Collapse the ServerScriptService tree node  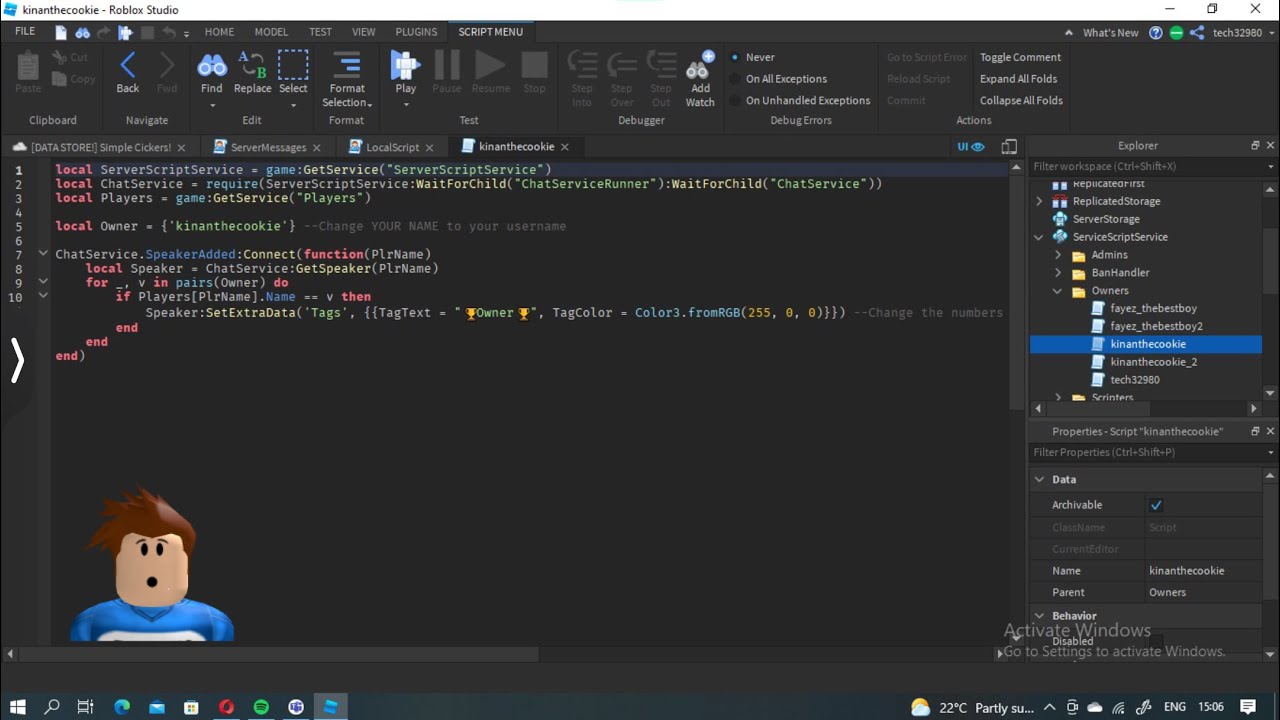[1039, 237]
